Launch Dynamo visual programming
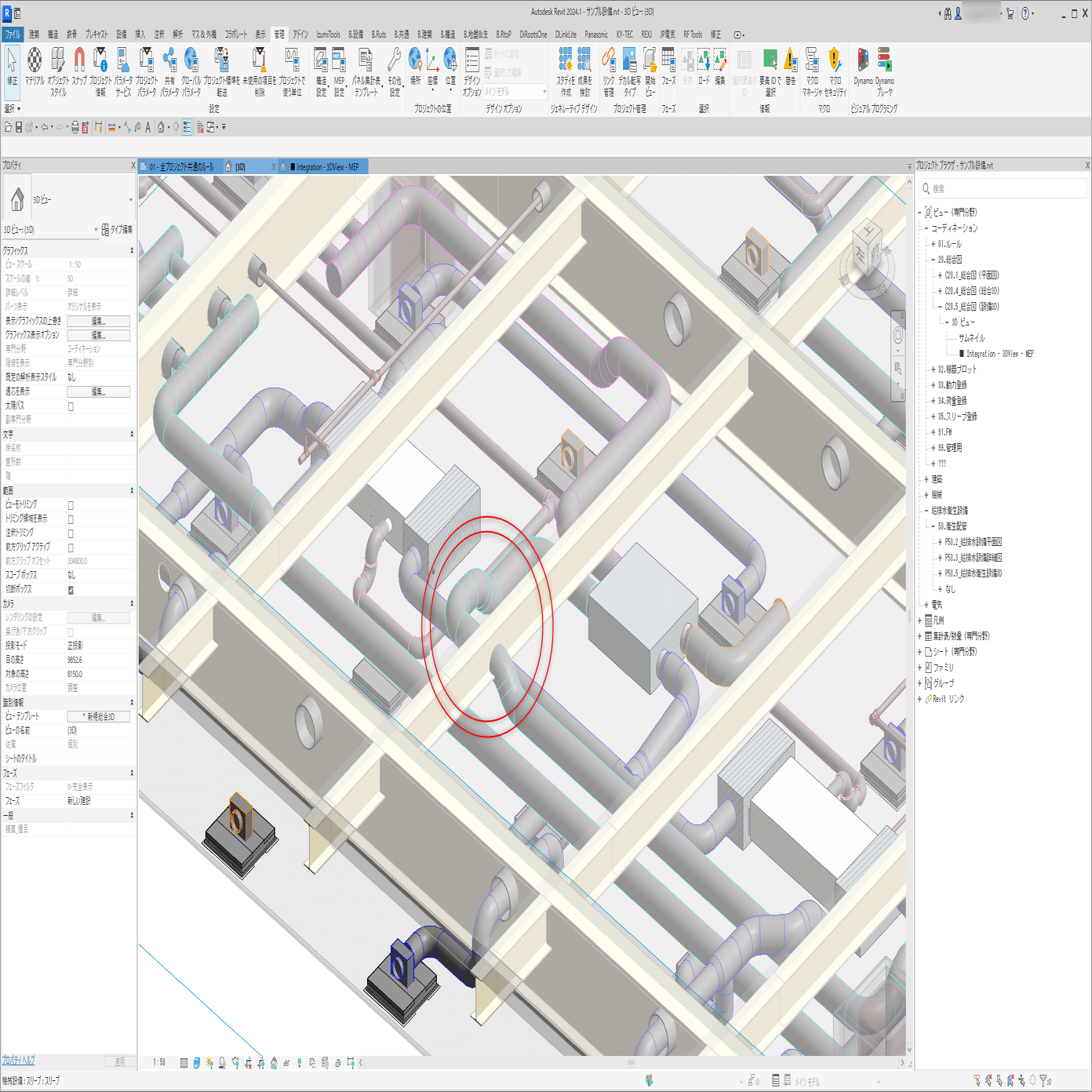Screen dimensions: 1092x1092 (863, 66)
